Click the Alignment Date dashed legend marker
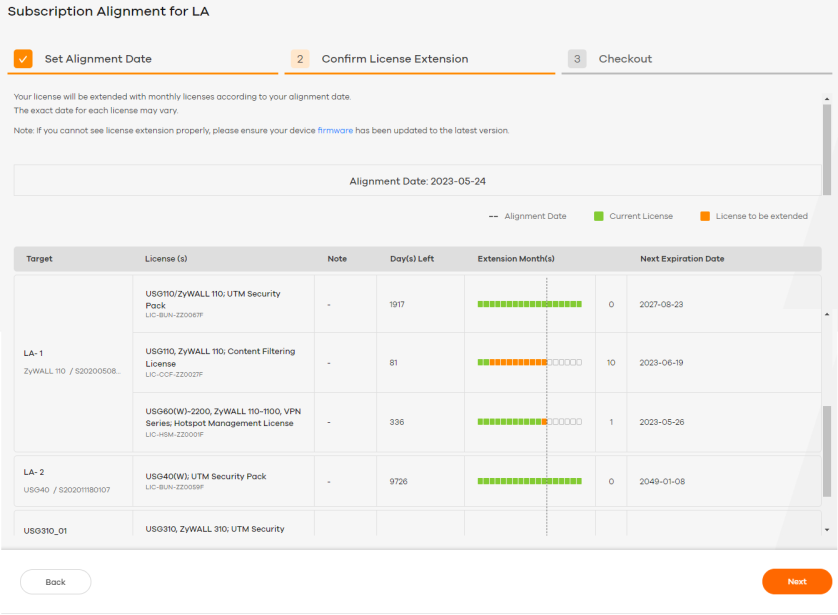 [493, 216]
